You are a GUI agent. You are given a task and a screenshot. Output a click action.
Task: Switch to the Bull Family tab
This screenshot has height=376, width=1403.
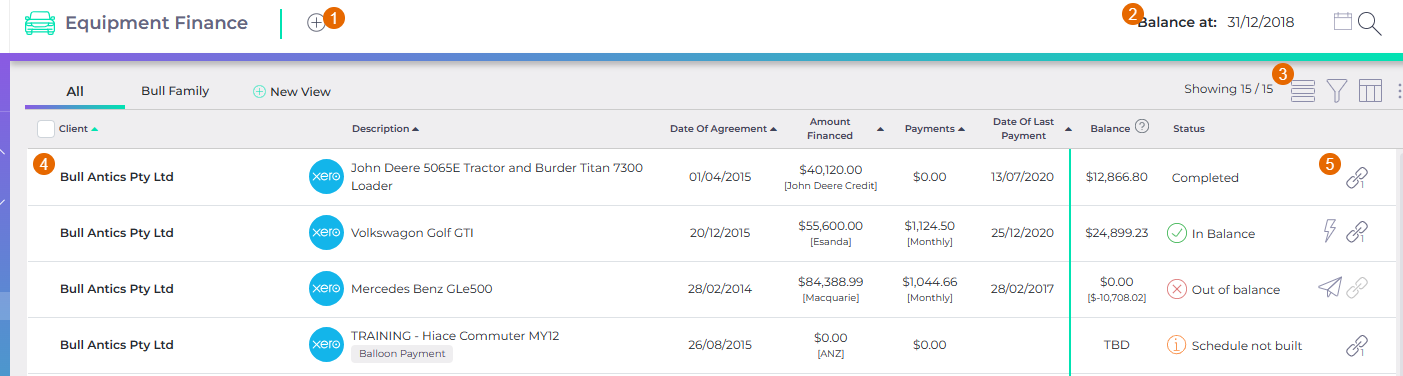(x=175, y=91)
